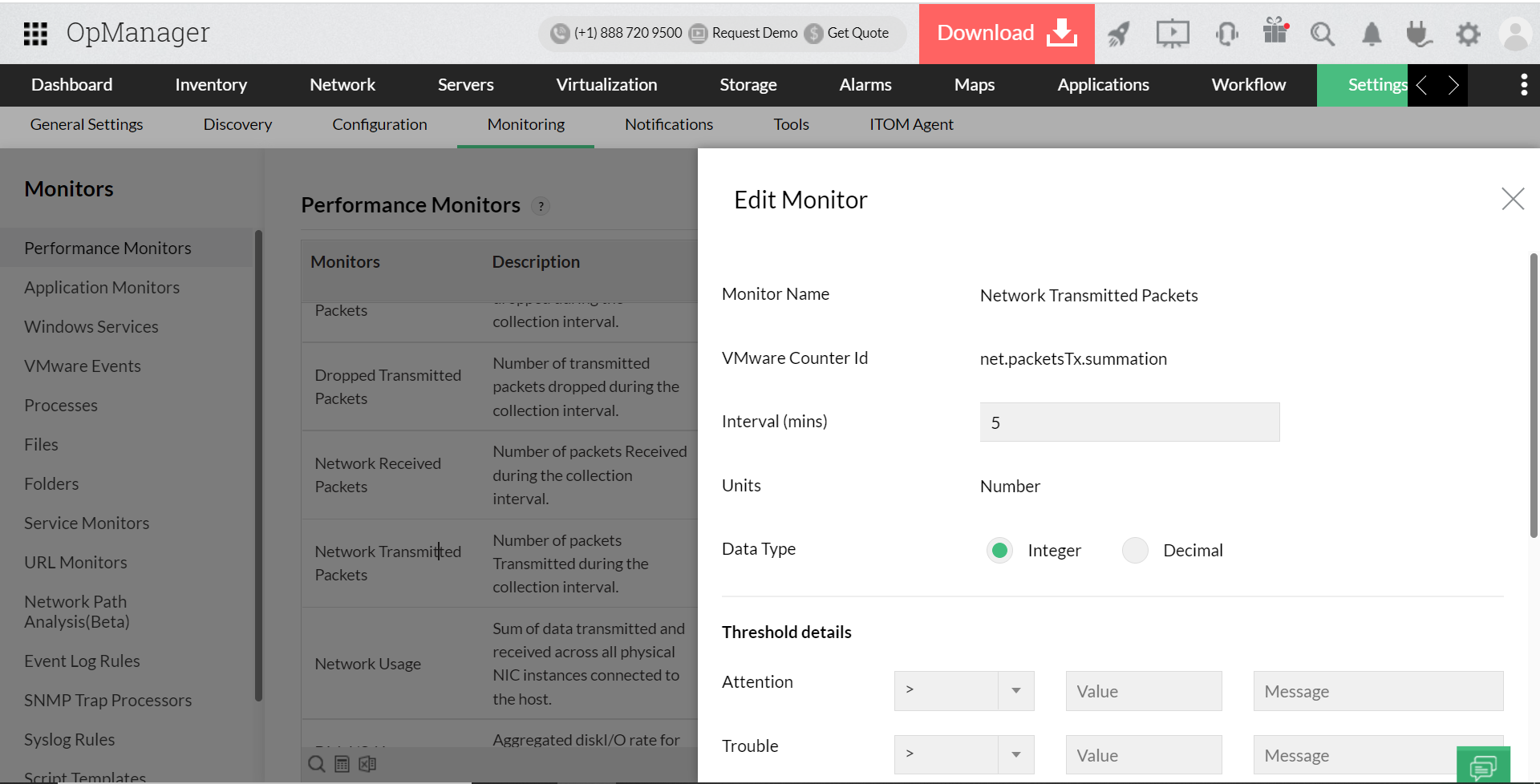Click the Edit Monitor panel vertical scrollbar
This screenshot has width=1540, height=784.
(x=1534, y=395)
